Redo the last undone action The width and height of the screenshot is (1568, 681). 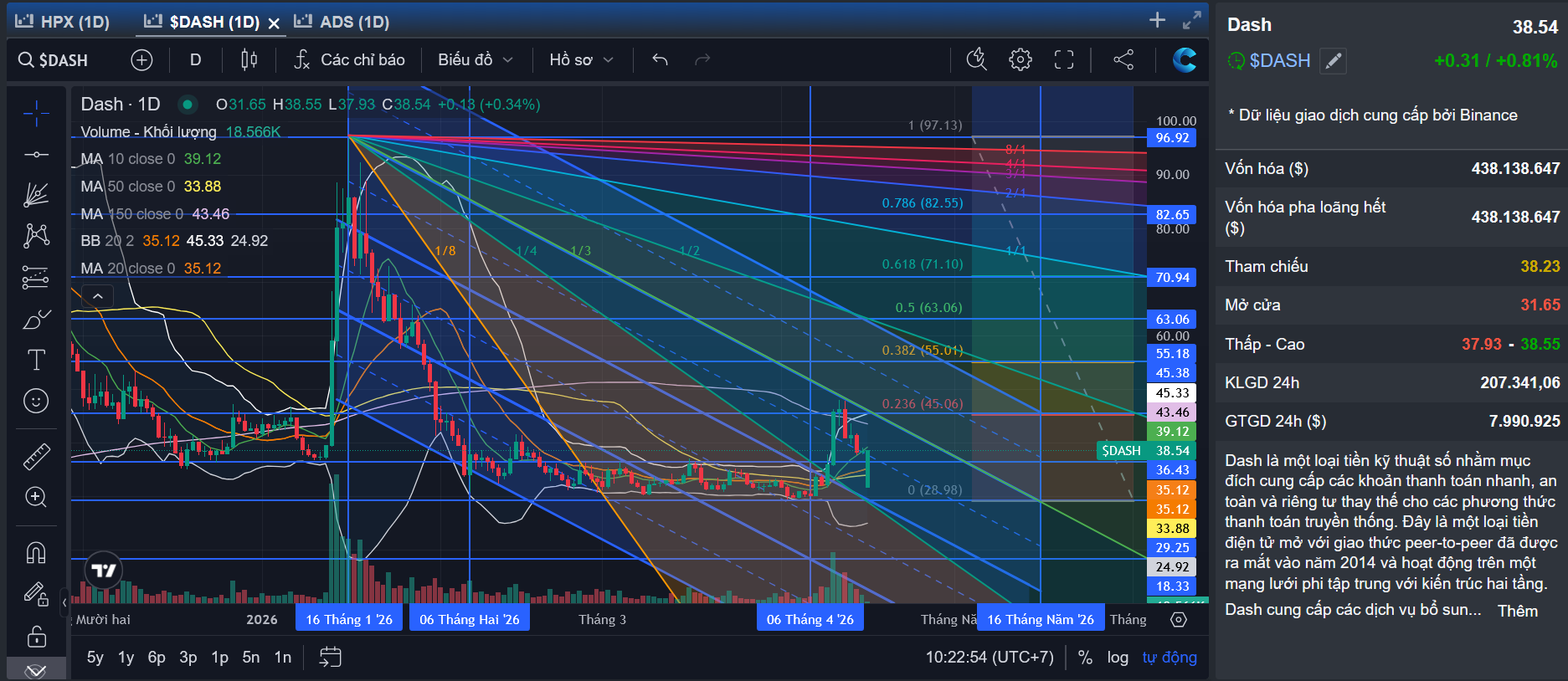[702, 59]
